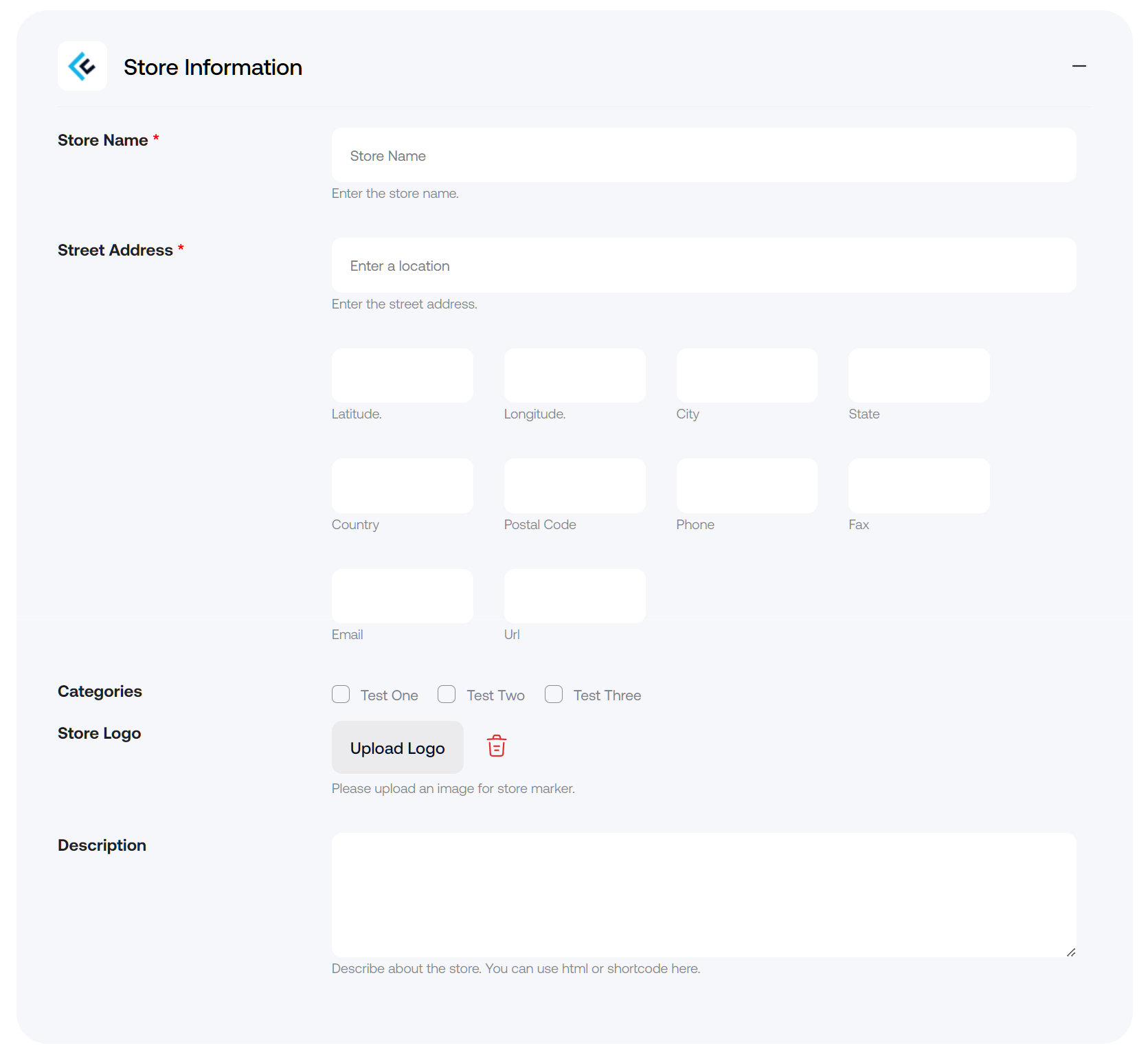Click the Fax input box
Image resolution: width=1148 pixels, height=1059 pixels.
point(919,486)
